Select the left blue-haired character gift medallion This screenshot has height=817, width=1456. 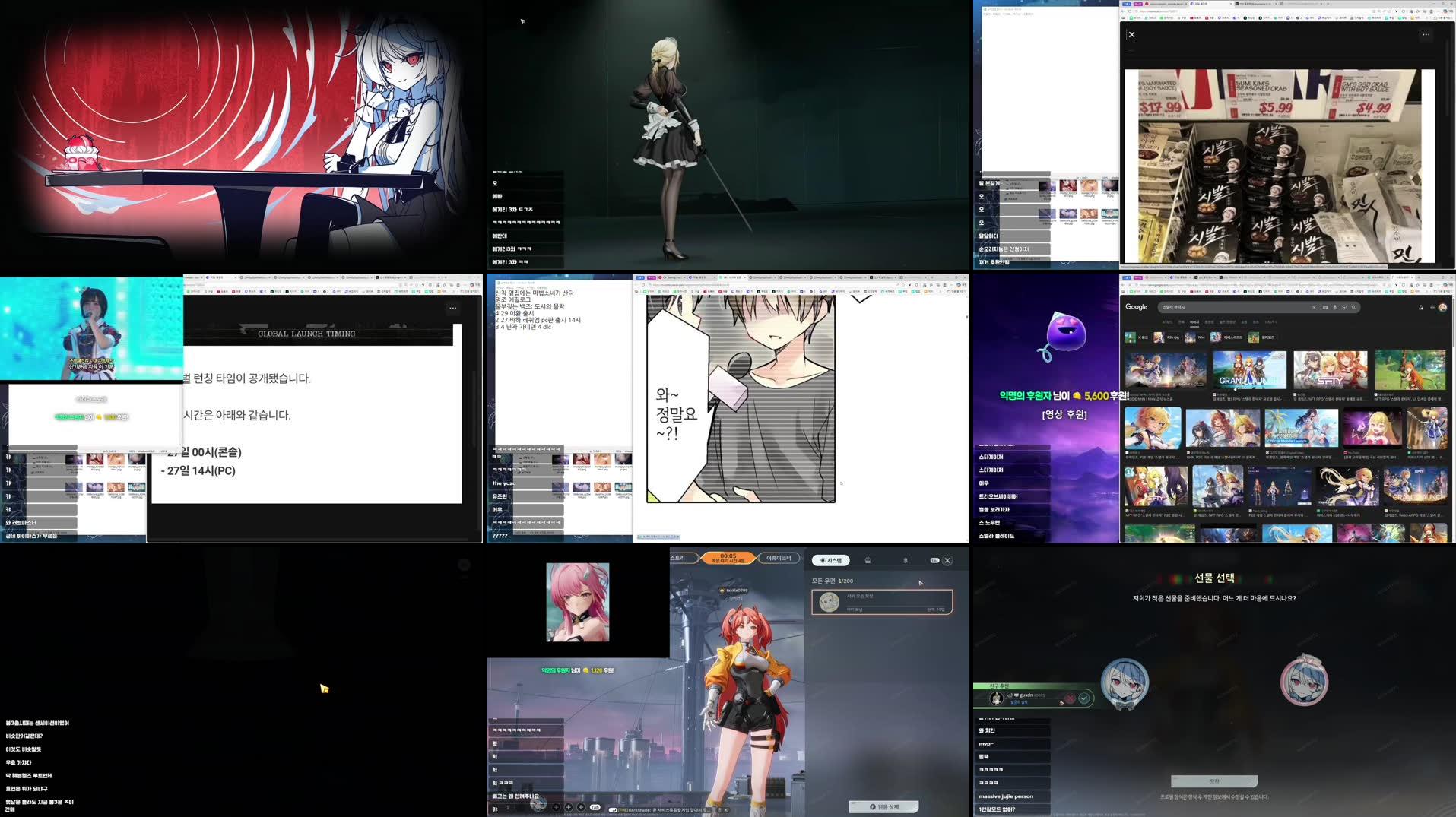[1124, 684]
